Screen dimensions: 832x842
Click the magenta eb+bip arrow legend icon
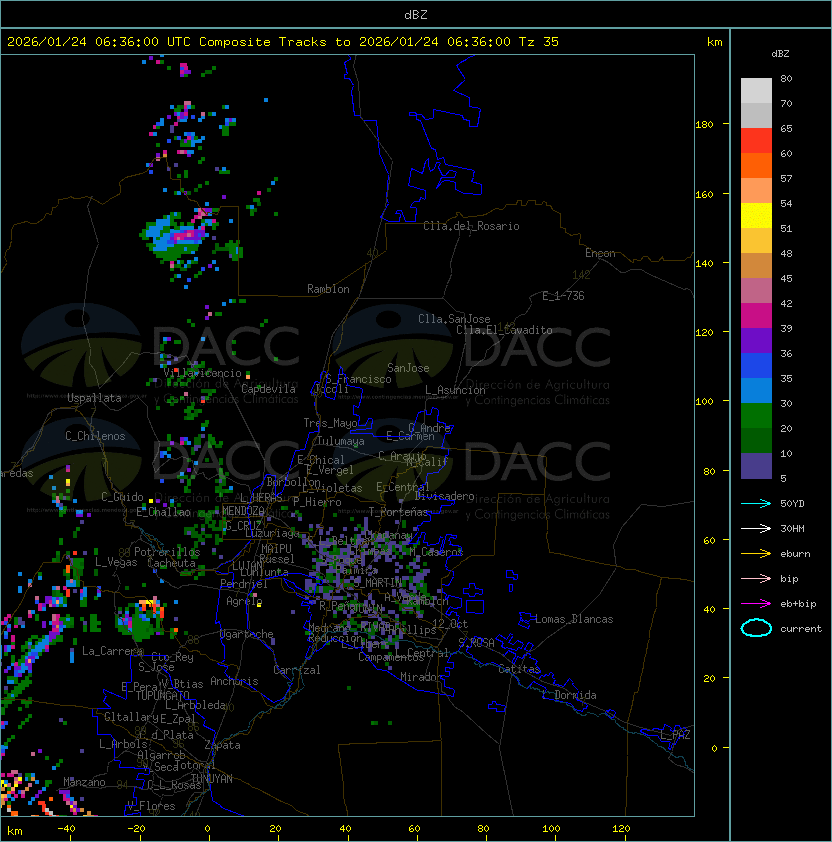pos(756,604)
